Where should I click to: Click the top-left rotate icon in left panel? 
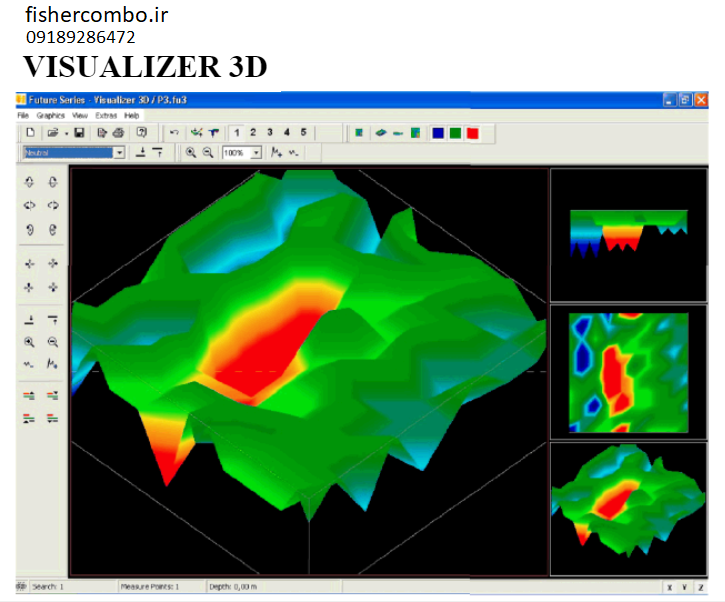29,182
